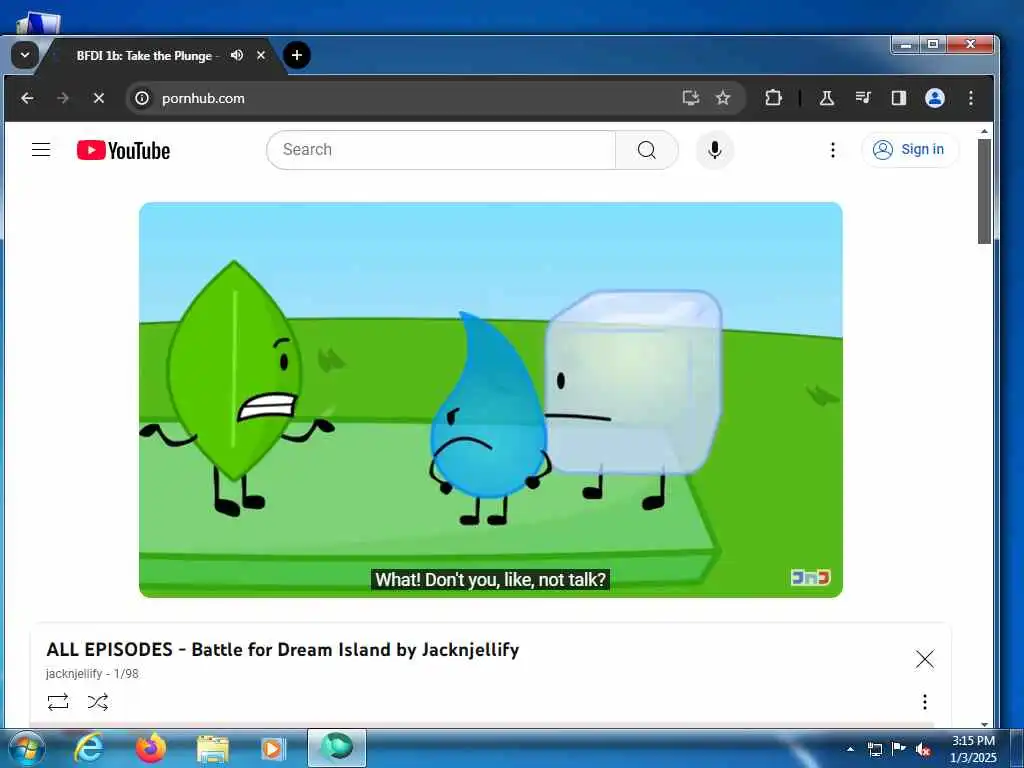1024x768 pixels.
Task: Open the YouTube hamburger guide menu
Action: click(x=41, y=150)
